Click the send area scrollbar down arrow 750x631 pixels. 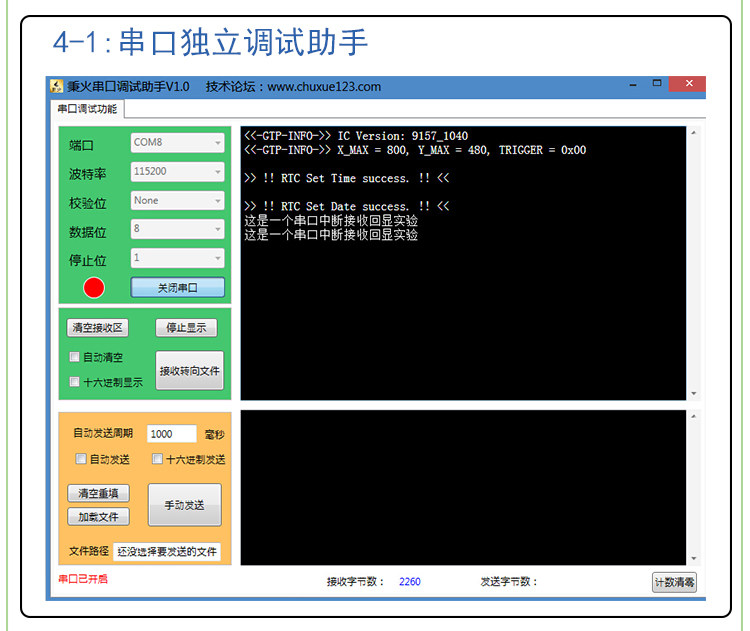pyautogui.click(x=693, y=558)
